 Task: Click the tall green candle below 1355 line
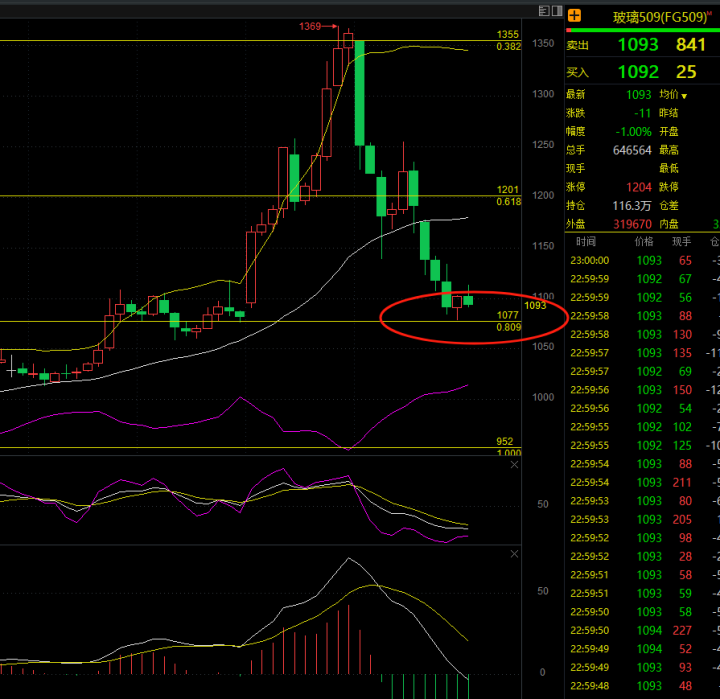click(x=360, y=93)
